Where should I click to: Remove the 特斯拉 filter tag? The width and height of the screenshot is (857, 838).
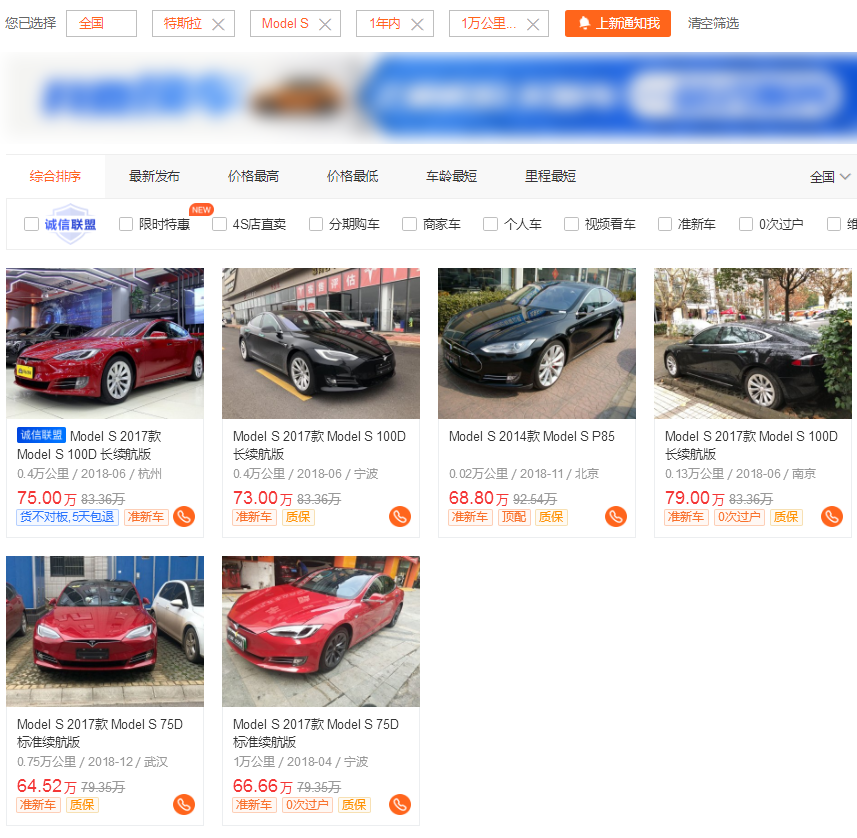click(x=218, y=24)
